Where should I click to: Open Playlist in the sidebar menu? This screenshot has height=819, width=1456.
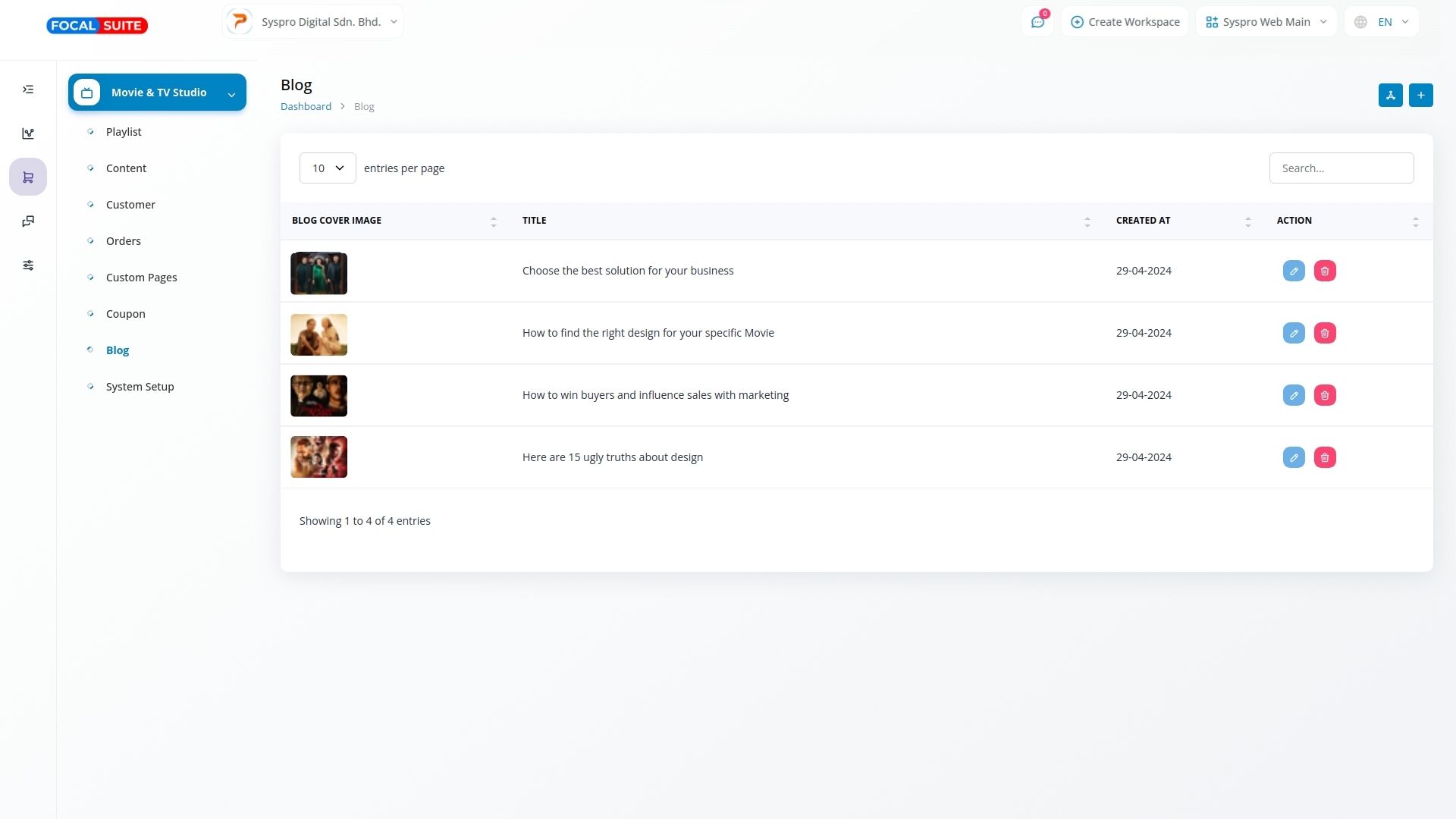point(124,132)
